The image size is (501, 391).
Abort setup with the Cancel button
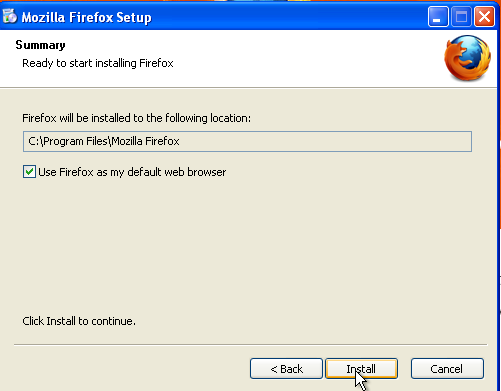tap(447, 369)
